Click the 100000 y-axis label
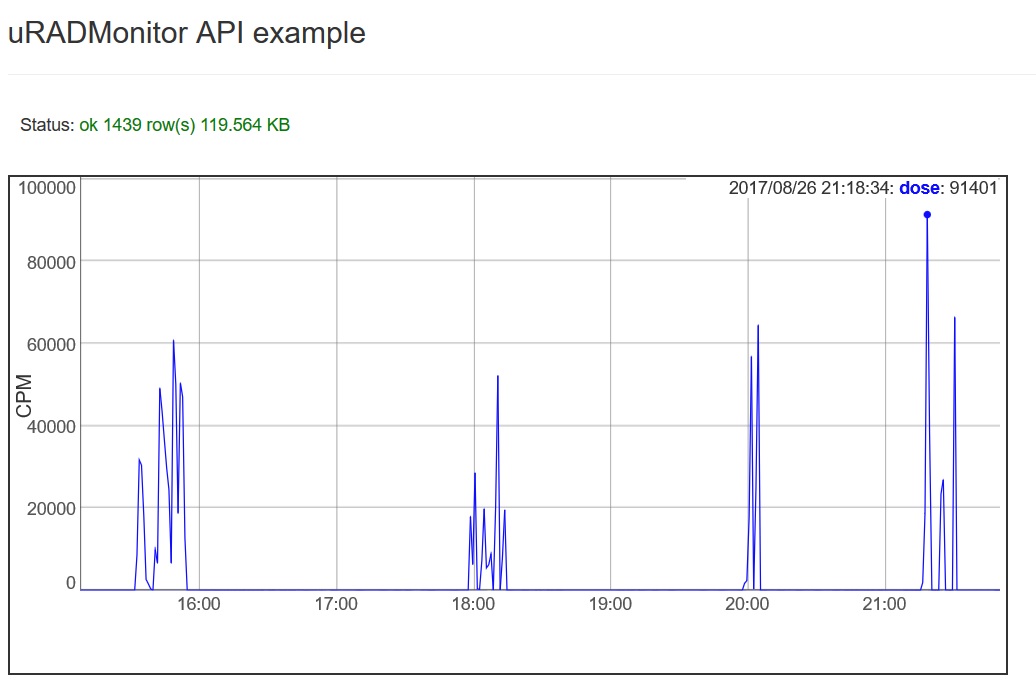Viewport: 1036px width, 688px height. pos(47,188)
